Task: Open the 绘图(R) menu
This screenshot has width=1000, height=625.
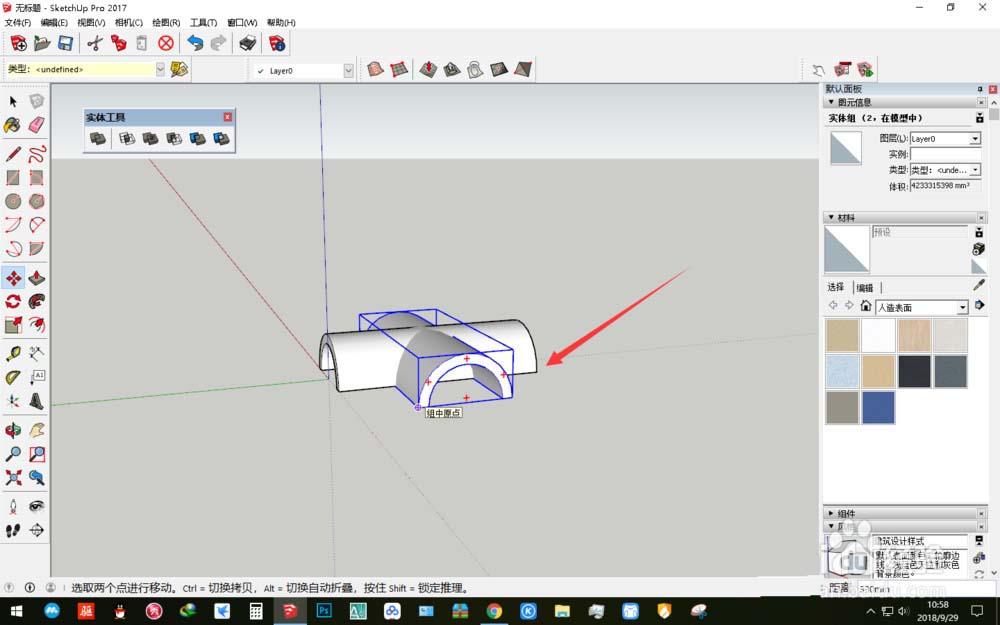Action: click(166, 22)
